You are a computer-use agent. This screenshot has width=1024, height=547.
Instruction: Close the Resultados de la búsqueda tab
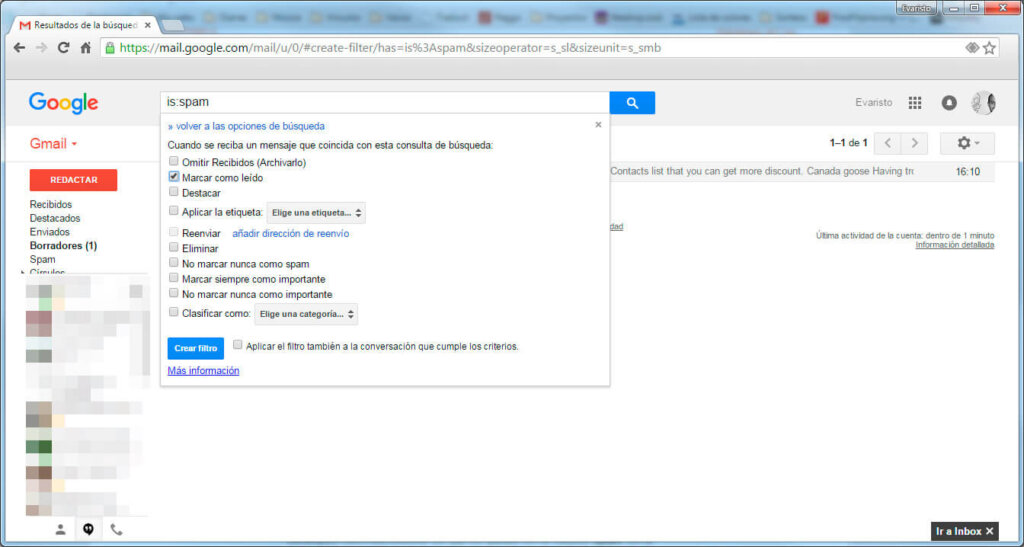(148, 25)
